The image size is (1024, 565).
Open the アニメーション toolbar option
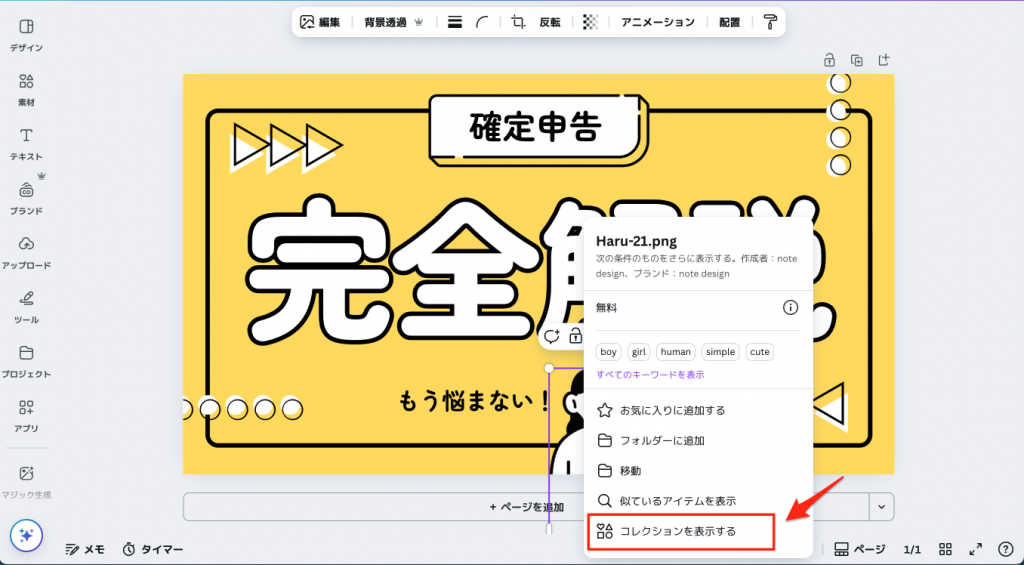click(x=657, y=22)
